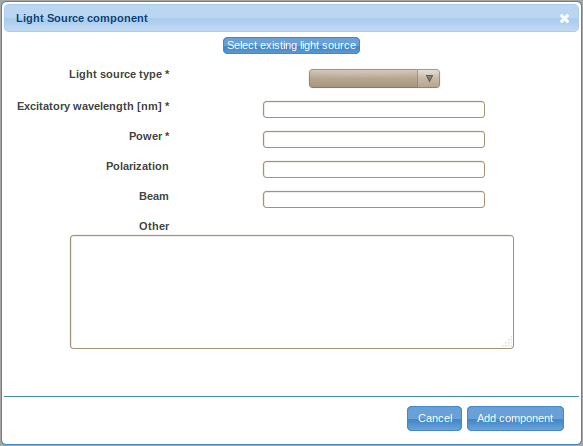The height and width of the screenshot is (446, 583).
Task: Click Select existing light source button
Action: click(292, 45)
